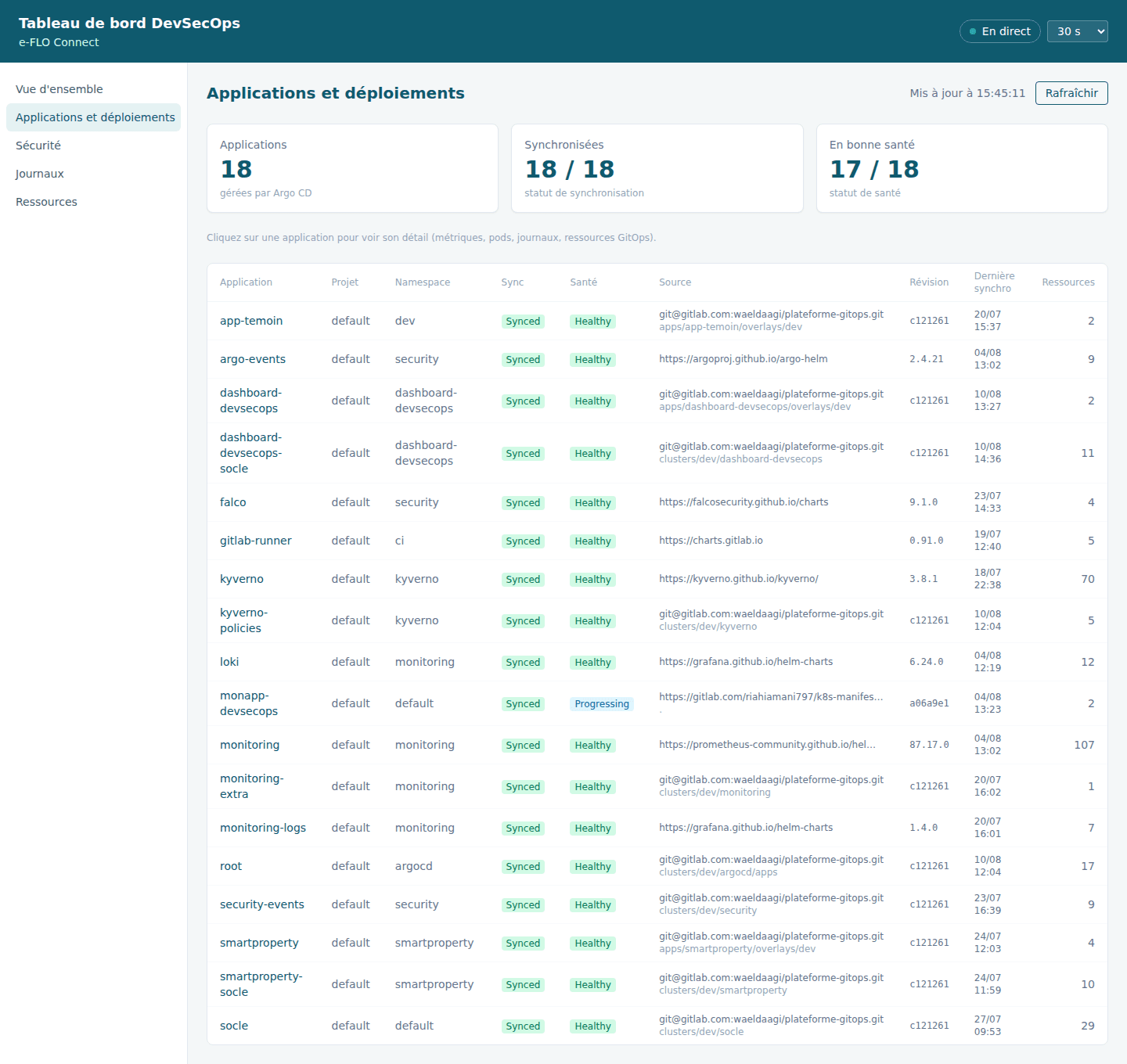
Task: Open the Ressources sidebar entry
Action: [x=93, y=202]
